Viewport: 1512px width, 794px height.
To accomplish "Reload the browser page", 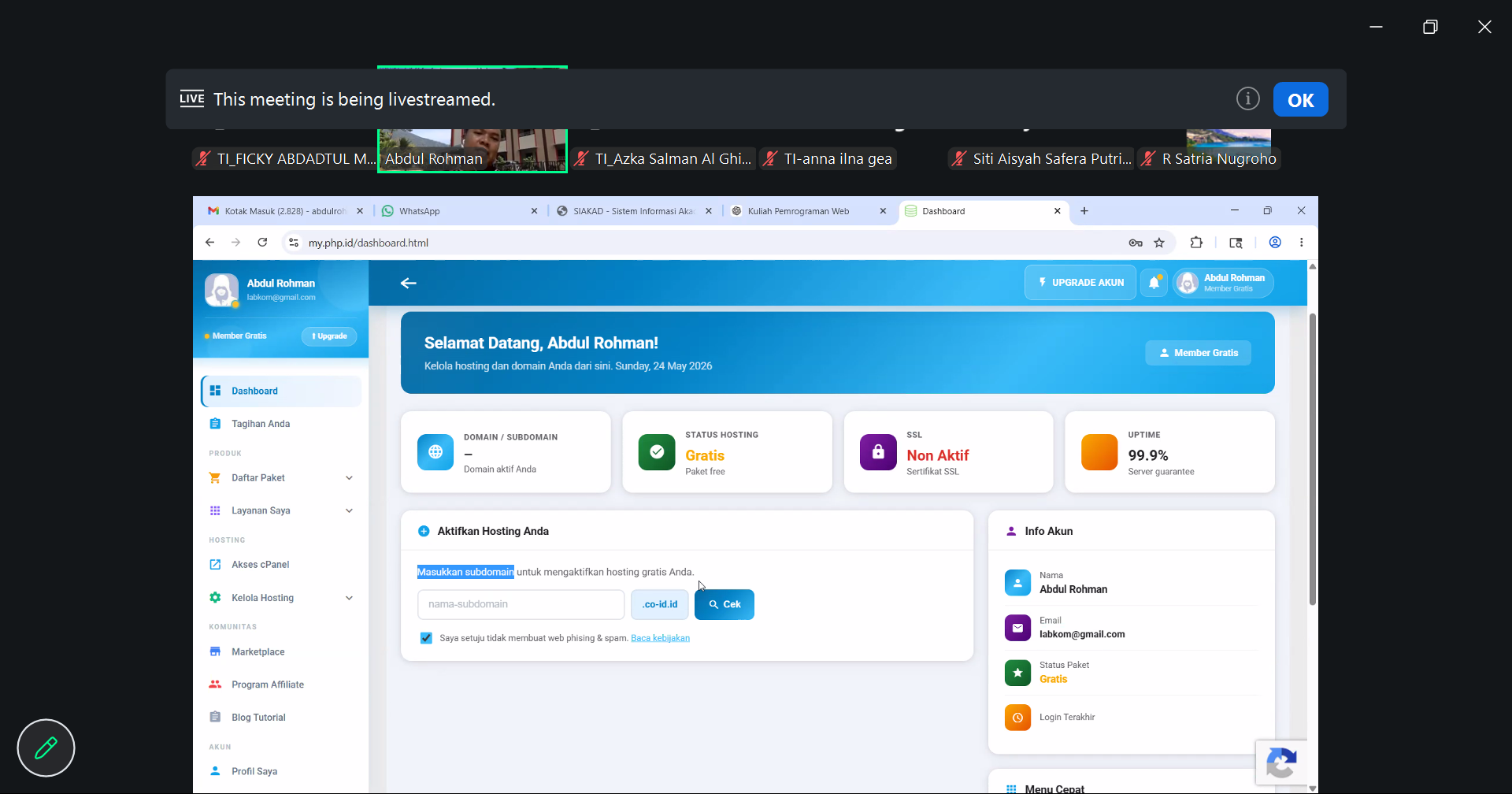I will 262,243.
